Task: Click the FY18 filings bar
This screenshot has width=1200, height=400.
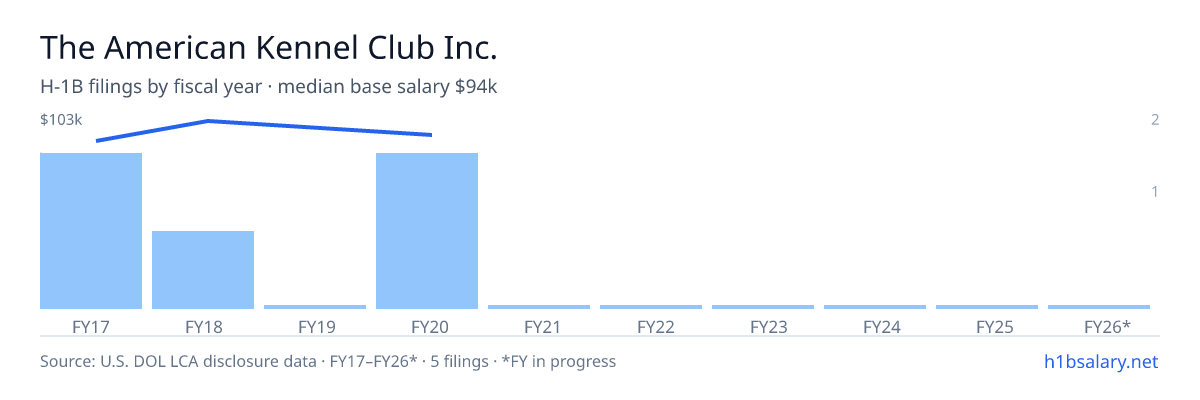Action: point(203,270)
